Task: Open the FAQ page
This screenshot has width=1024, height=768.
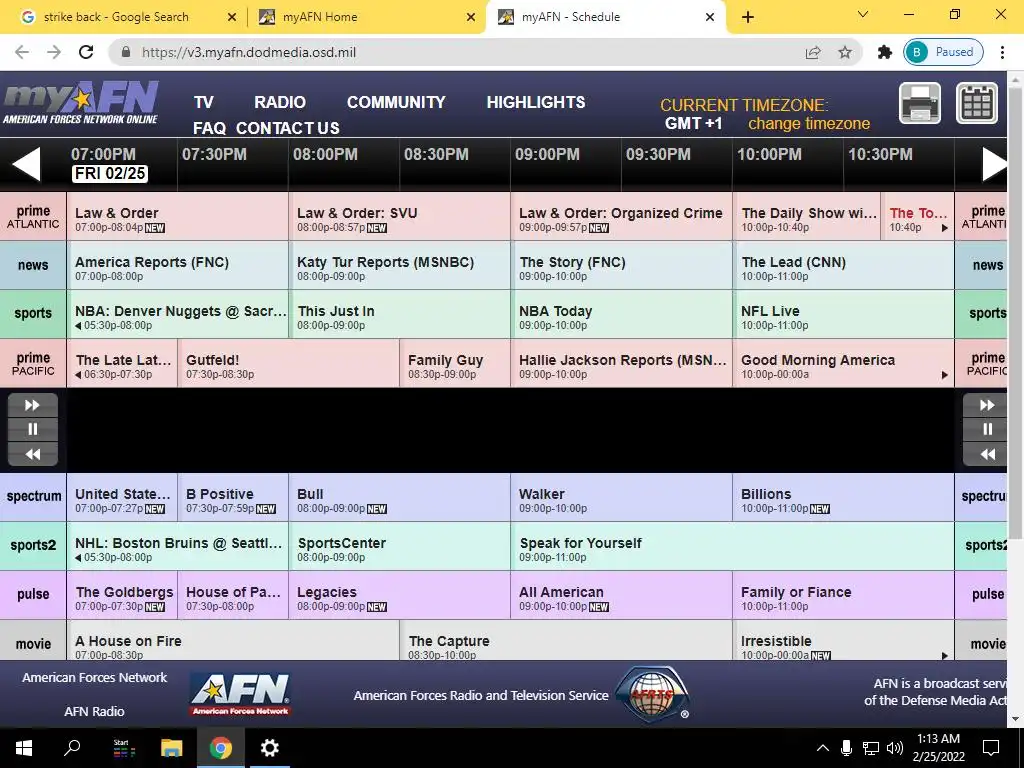Action: pyautogui.click(x=209, y=128)
